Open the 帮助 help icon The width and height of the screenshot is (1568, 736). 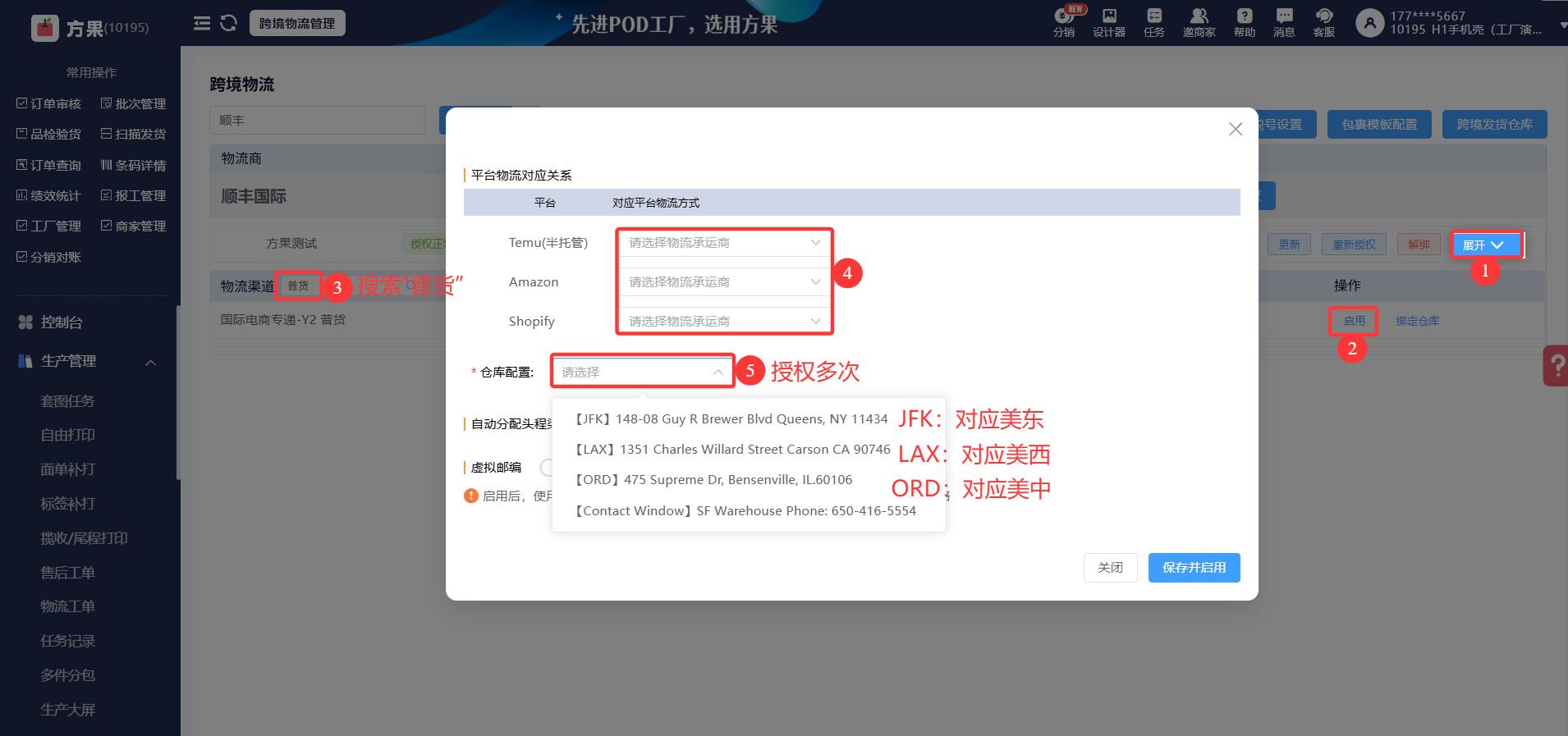1245,22
